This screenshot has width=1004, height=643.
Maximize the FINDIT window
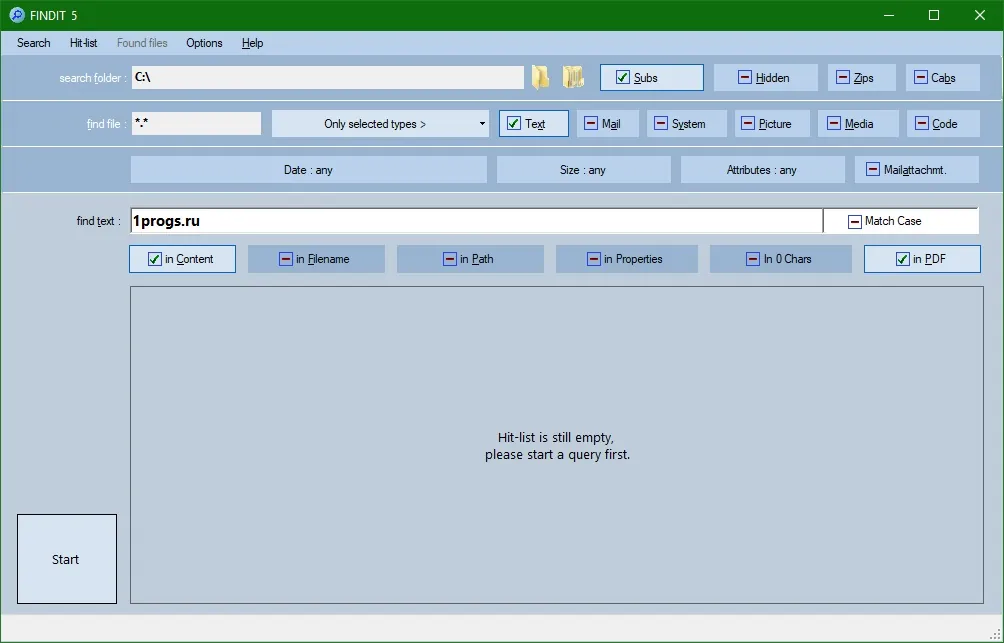pos(934,15)
